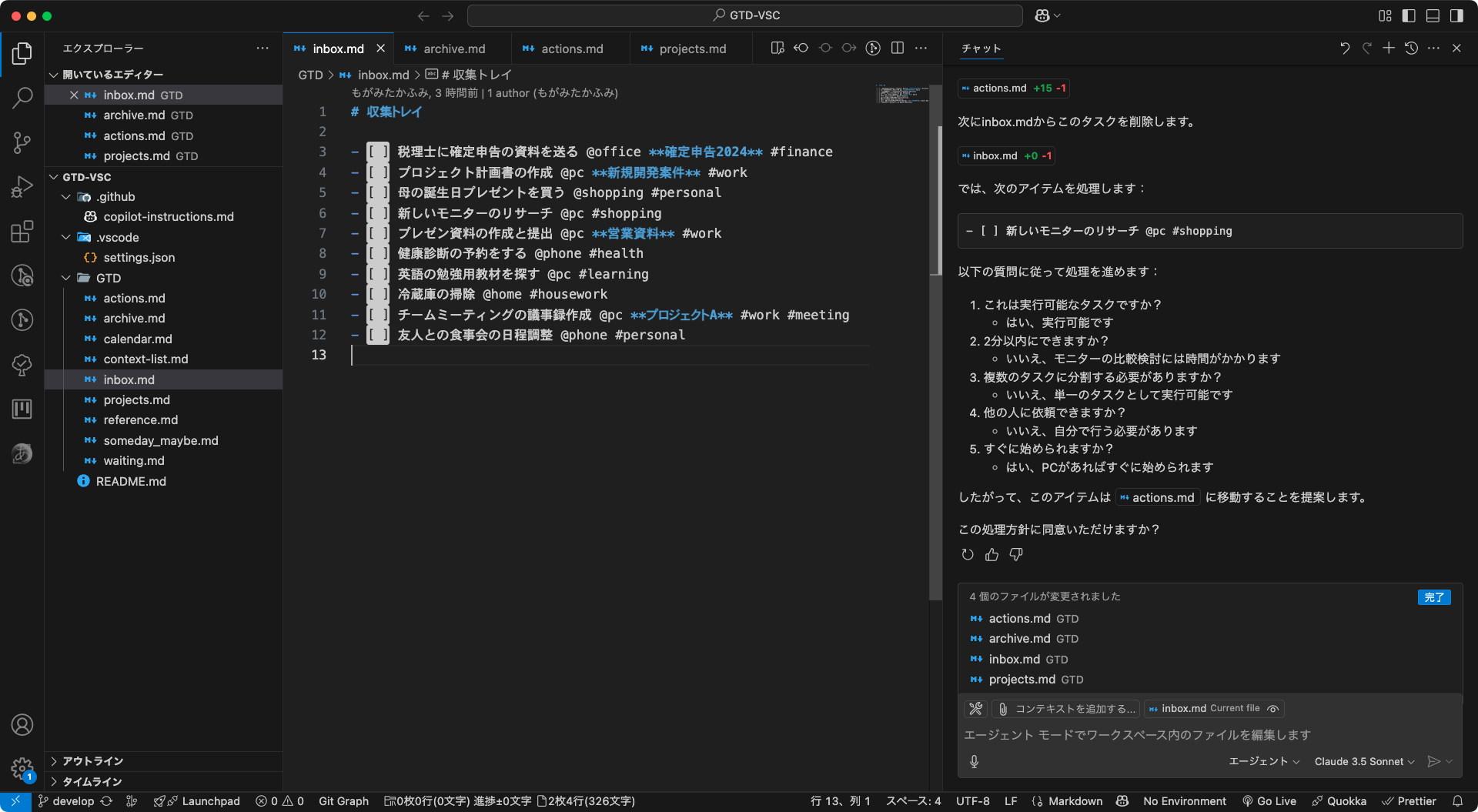This screenshot has height=812, width=1478.
Task: Focus the chat message input field
Action: (x=1209, y=735)
